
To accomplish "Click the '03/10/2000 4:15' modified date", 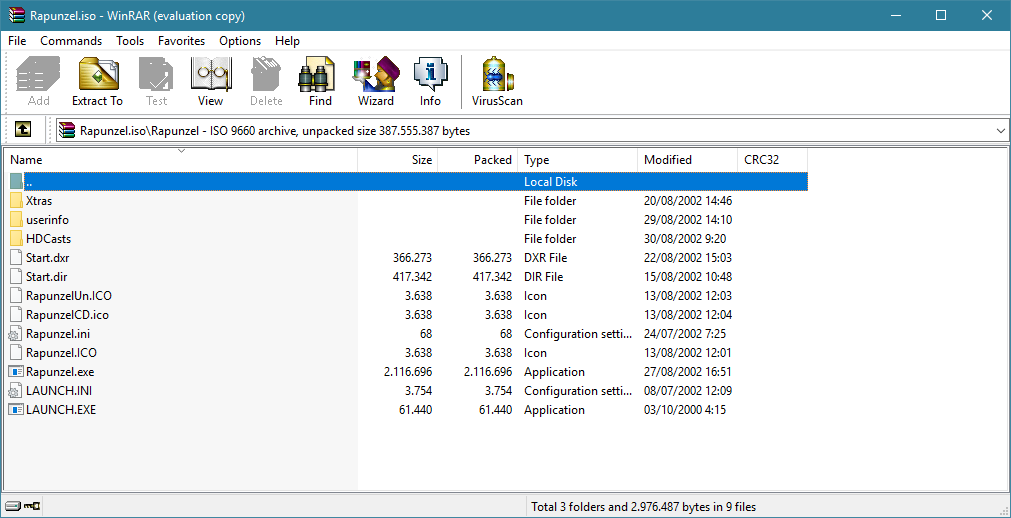I will (x=683, y=410).
